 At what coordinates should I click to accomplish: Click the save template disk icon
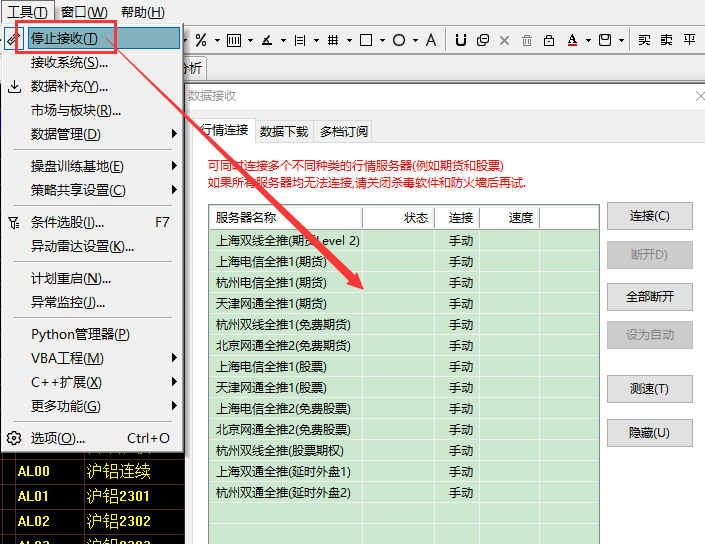tap(605, 40)
